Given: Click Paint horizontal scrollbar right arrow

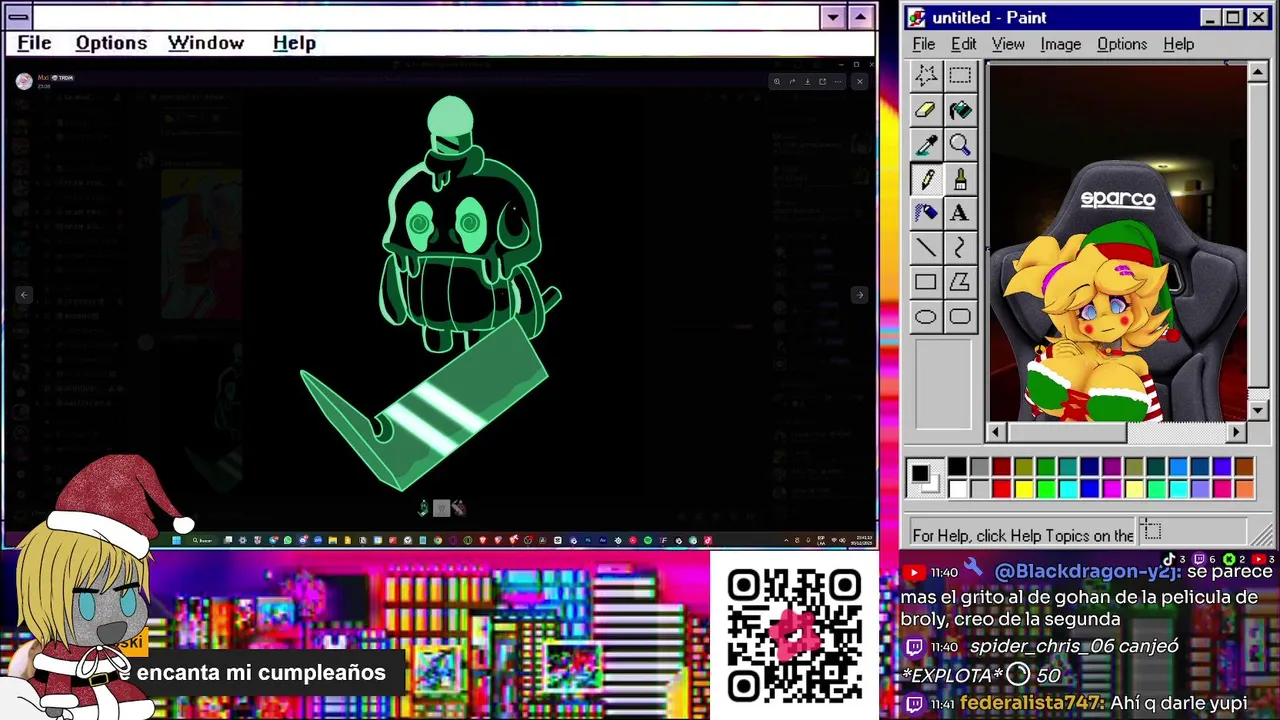Looking at the screenshot, I should (1237, 432).
